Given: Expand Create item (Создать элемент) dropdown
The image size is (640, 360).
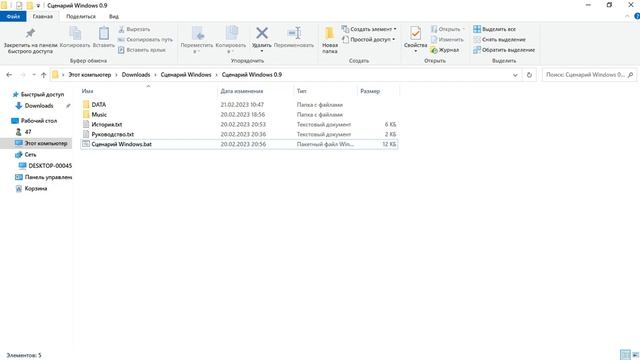Looking at the screenshot, I should click(369, 29).
